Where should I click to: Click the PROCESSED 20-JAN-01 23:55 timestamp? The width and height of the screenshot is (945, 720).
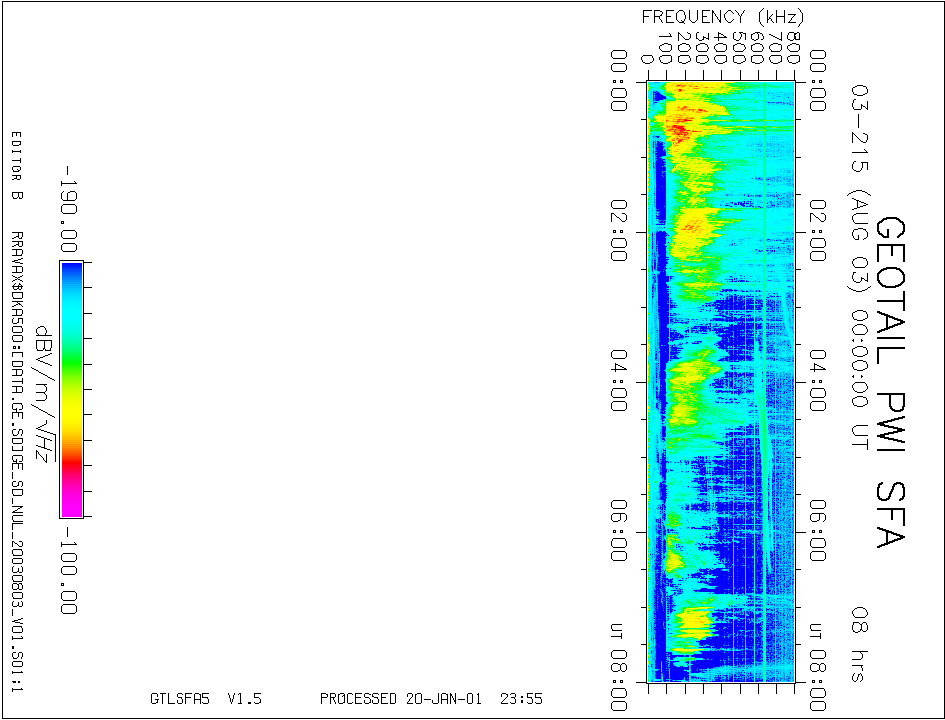pos(431,699)
